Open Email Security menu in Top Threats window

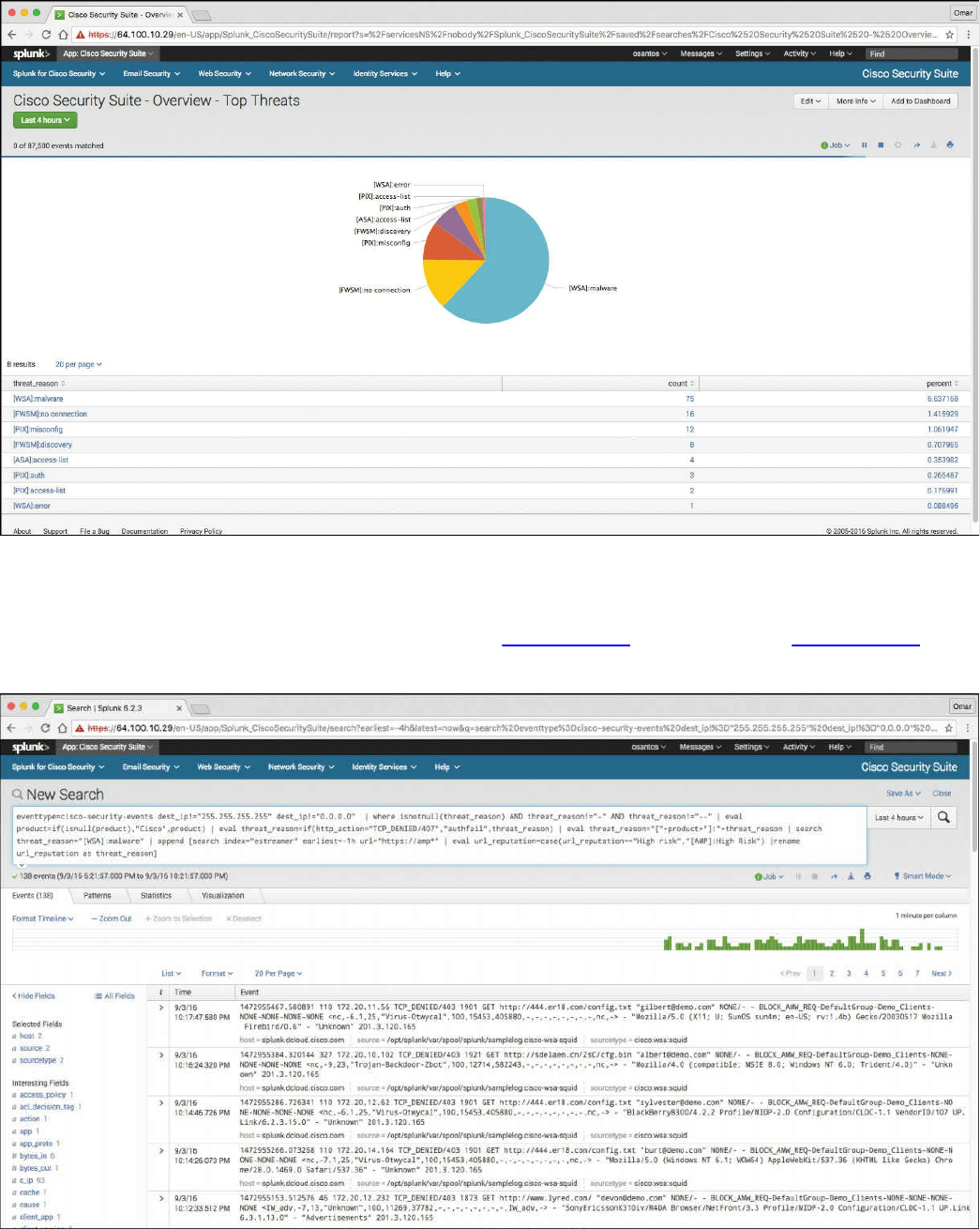[151, 73]
